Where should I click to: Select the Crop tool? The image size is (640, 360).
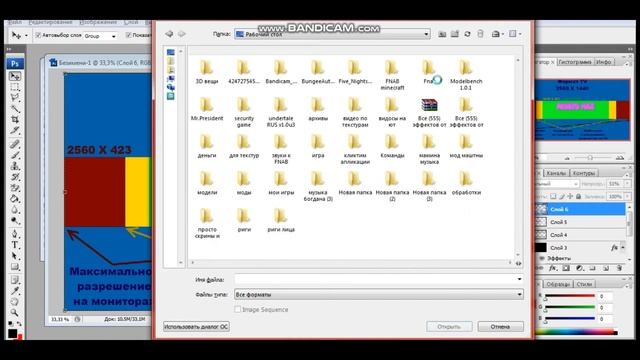point(15,120)
